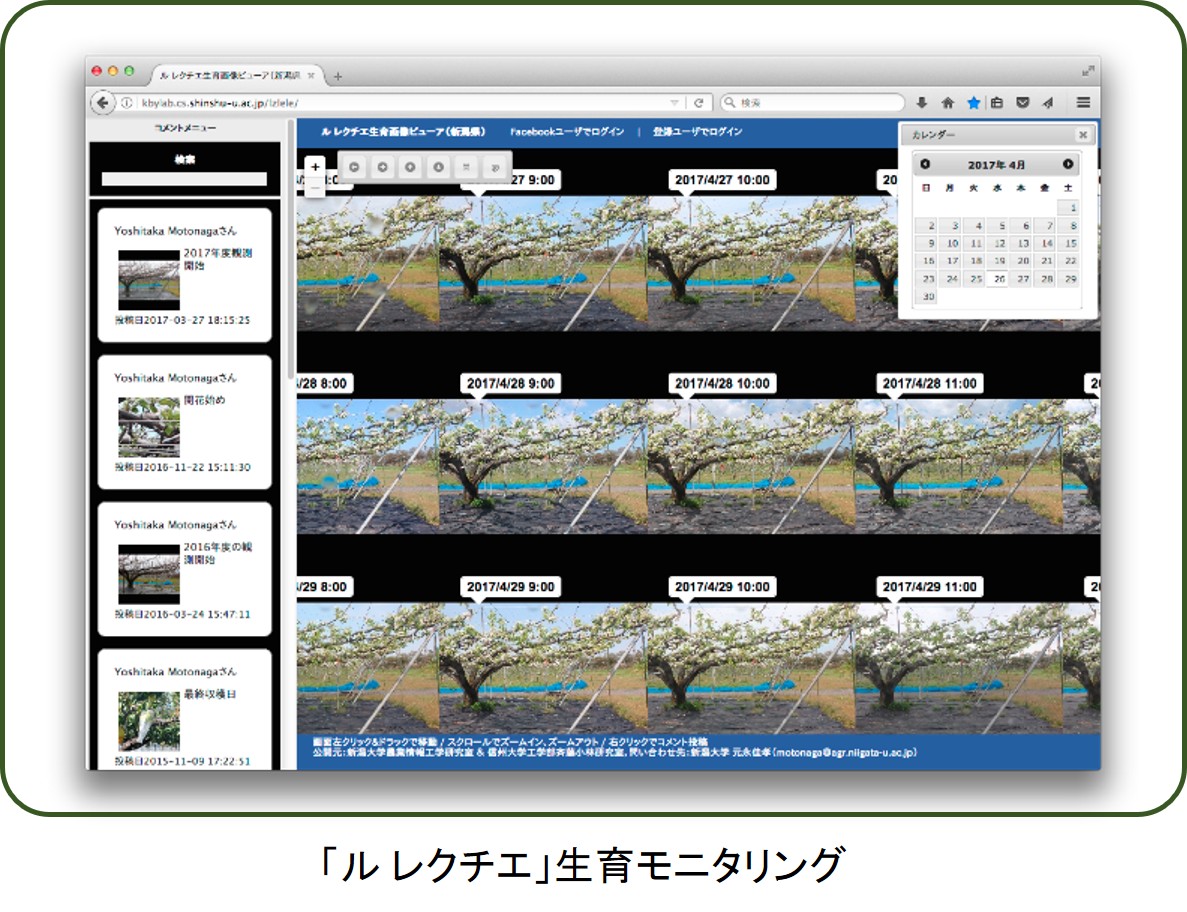Click the map zoom-out minus button

pos(315,187)
